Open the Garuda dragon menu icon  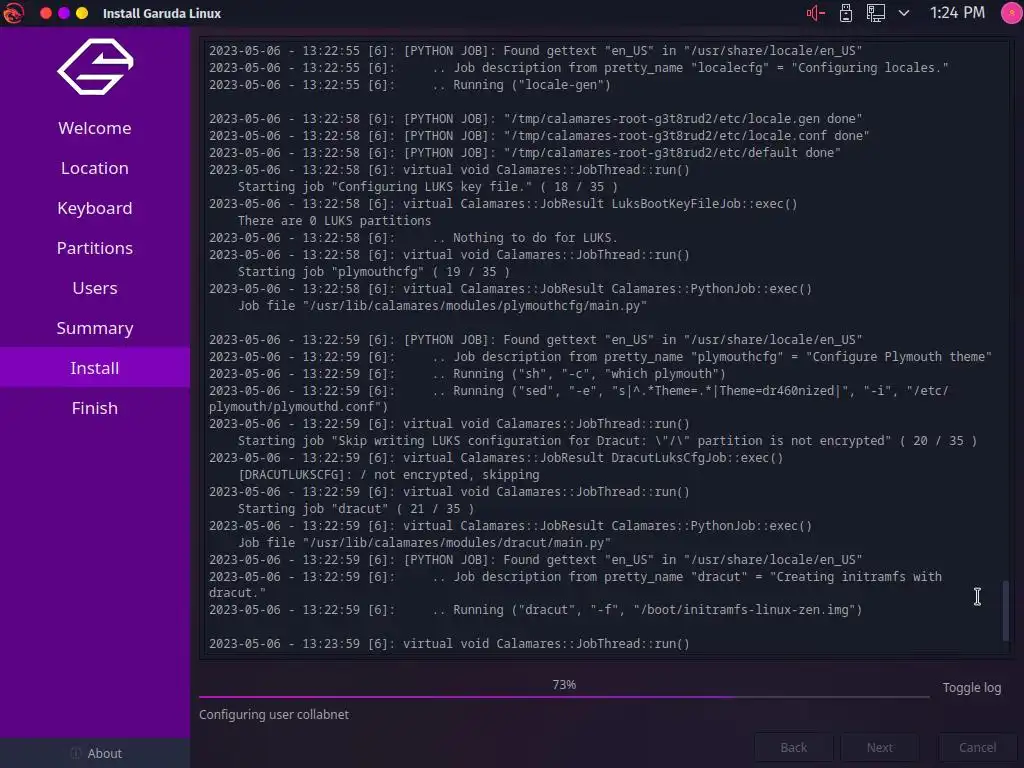pyautogui.click(x=13, y=13)
